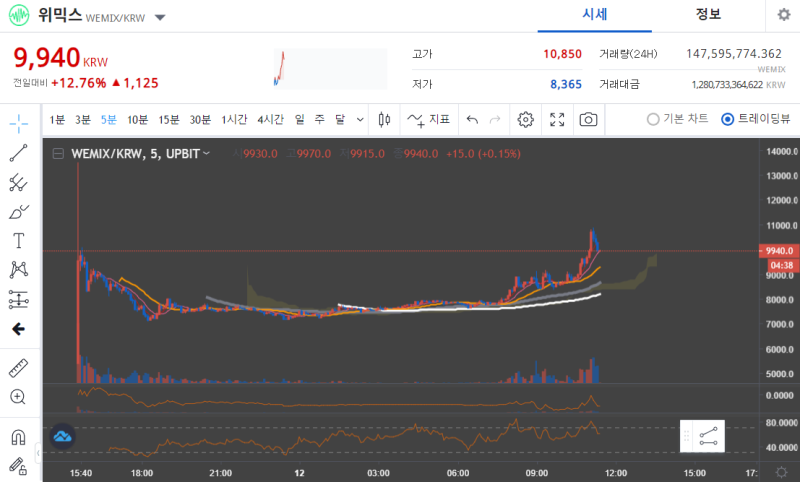Click the 12:00 time axis label
800x482 pixels.
coord(616,473)
